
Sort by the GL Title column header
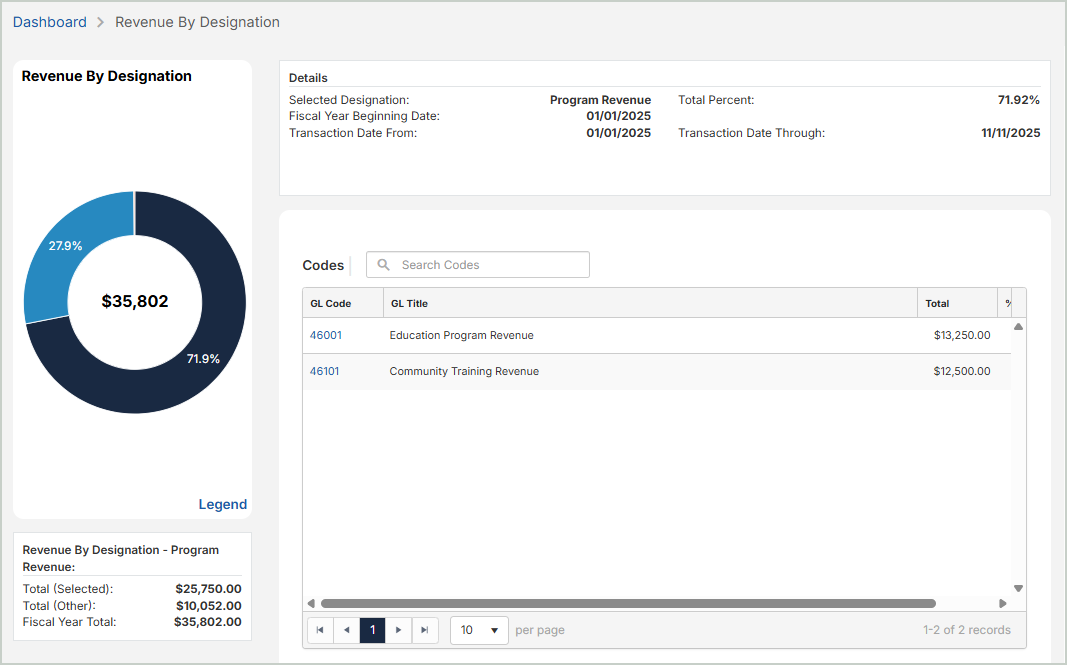(x=410, y=303)
